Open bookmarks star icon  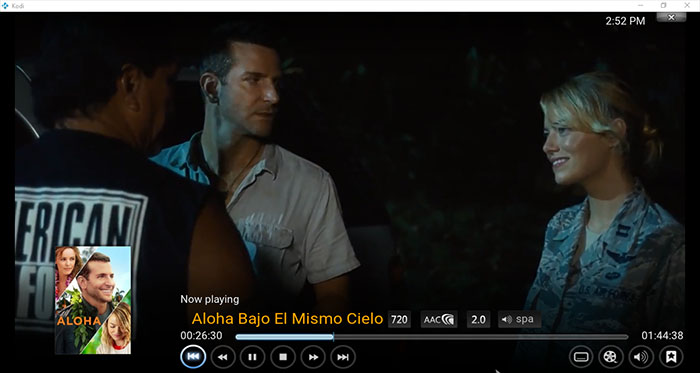[x=671, y=356]
